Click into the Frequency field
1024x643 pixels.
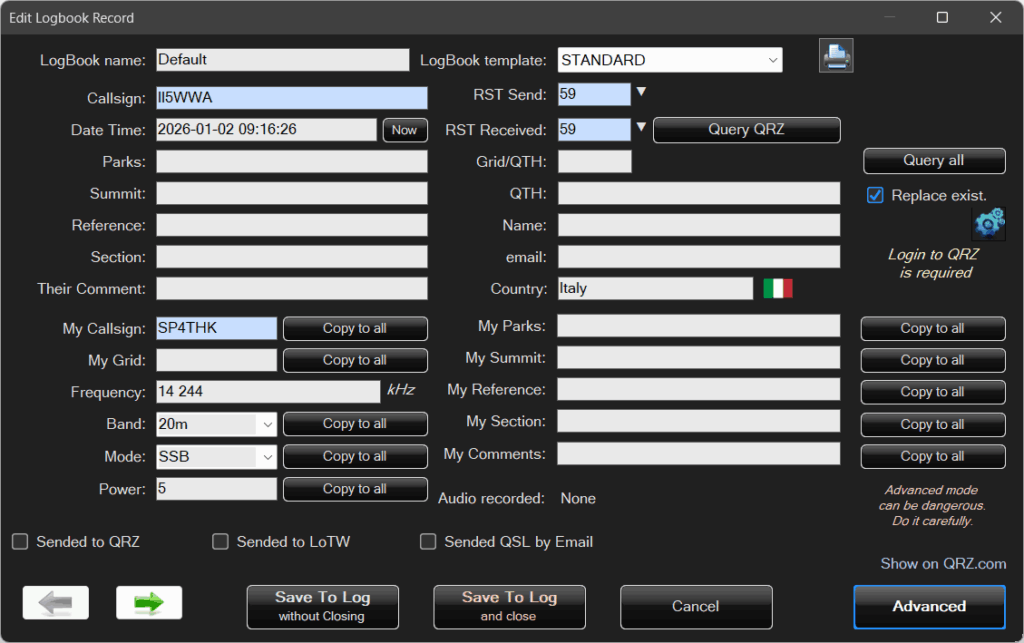(268, 392)
